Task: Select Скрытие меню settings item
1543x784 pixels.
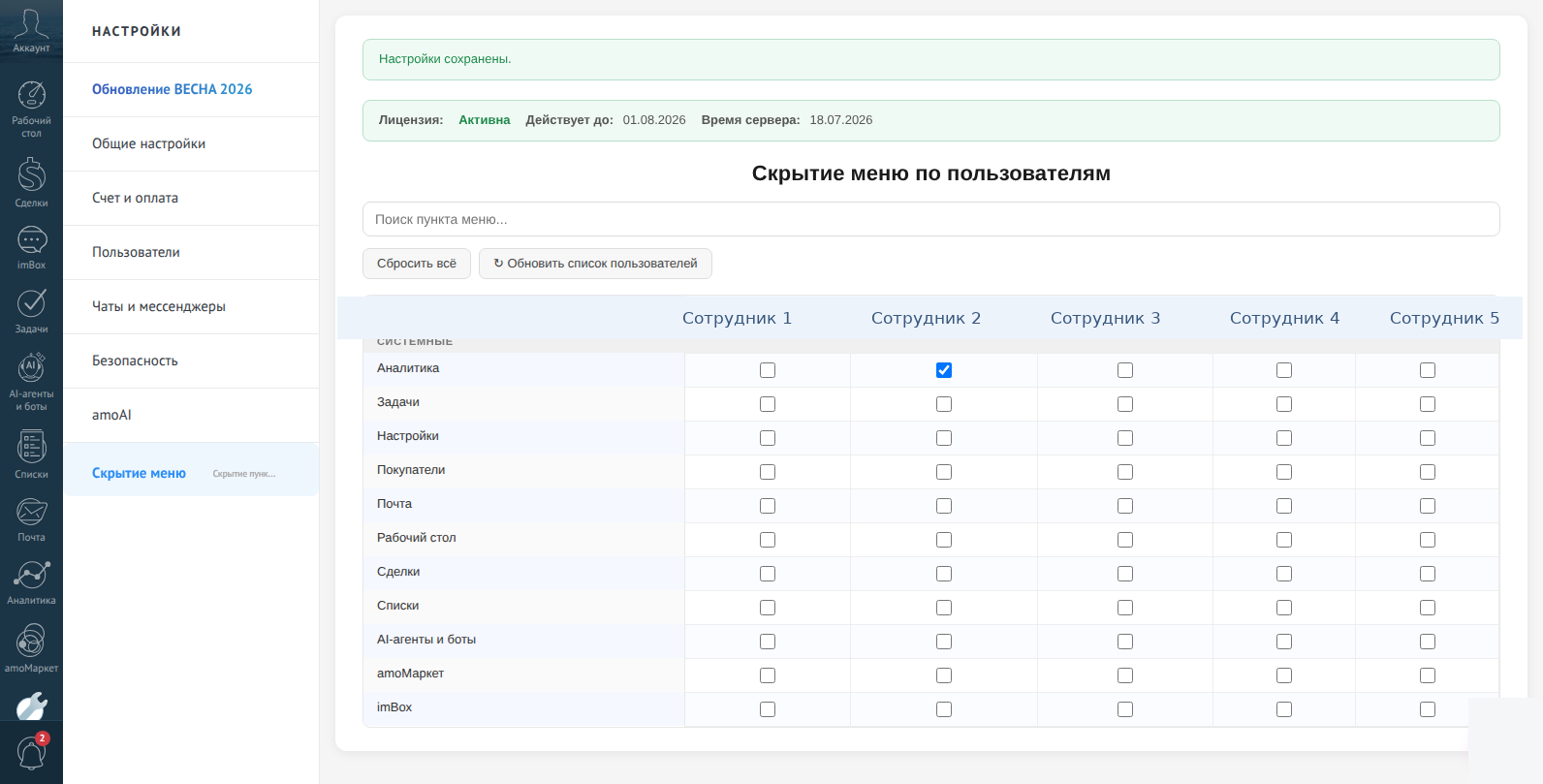Action: [x=191, y=470]
